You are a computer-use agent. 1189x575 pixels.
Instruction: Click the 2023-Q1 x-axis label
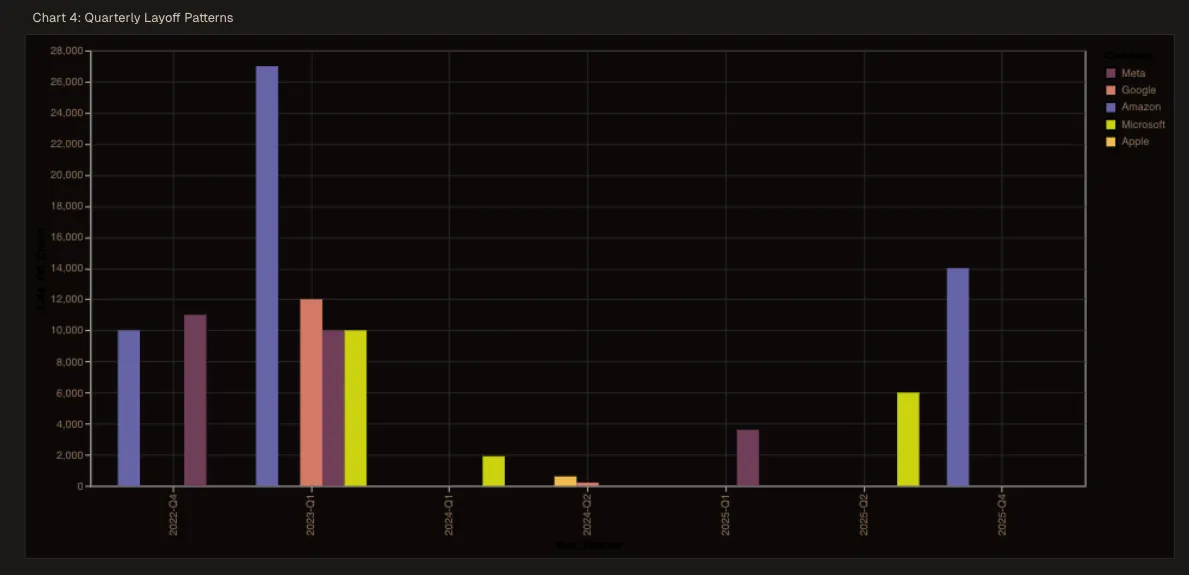(312, 513)
